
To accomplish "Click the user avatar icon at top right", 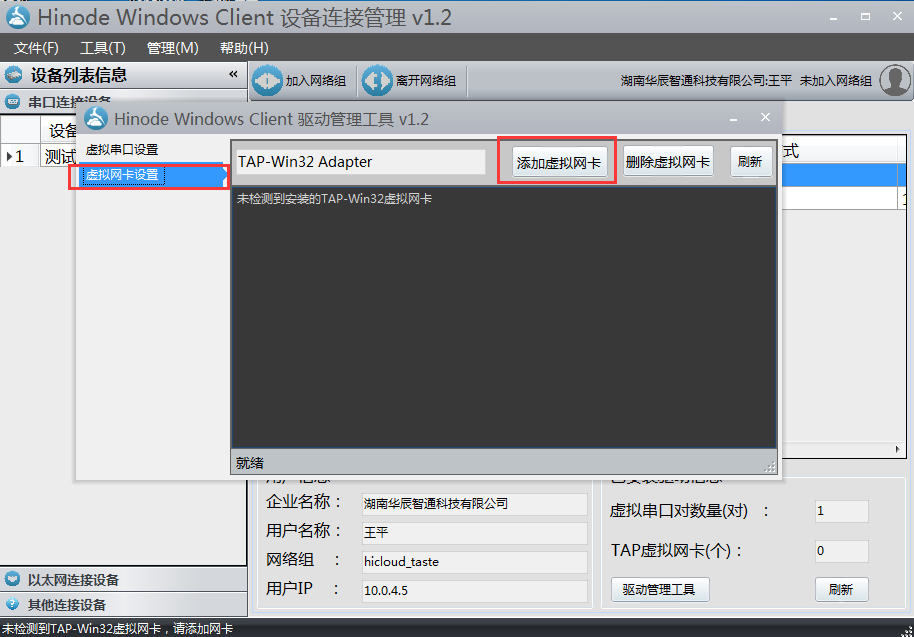I will click(x=893, y=80).
